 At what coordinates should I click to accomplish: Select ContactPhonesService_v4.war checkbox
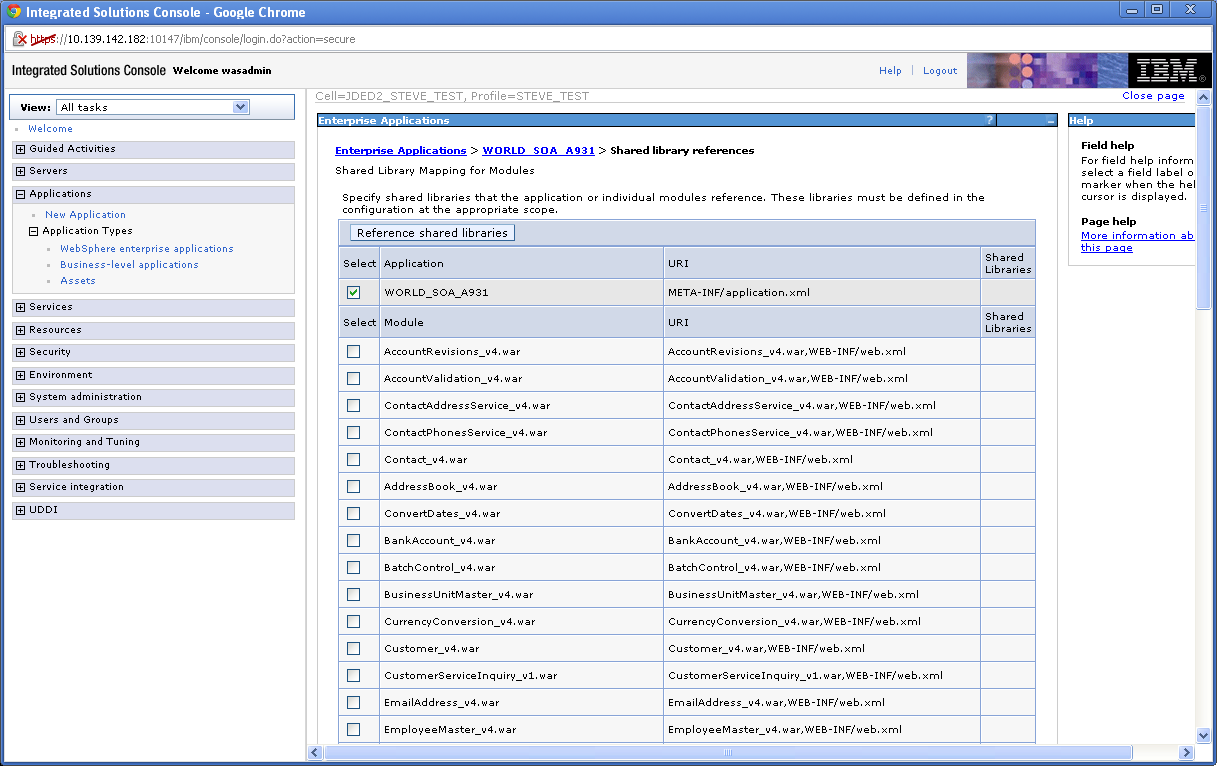353,433
